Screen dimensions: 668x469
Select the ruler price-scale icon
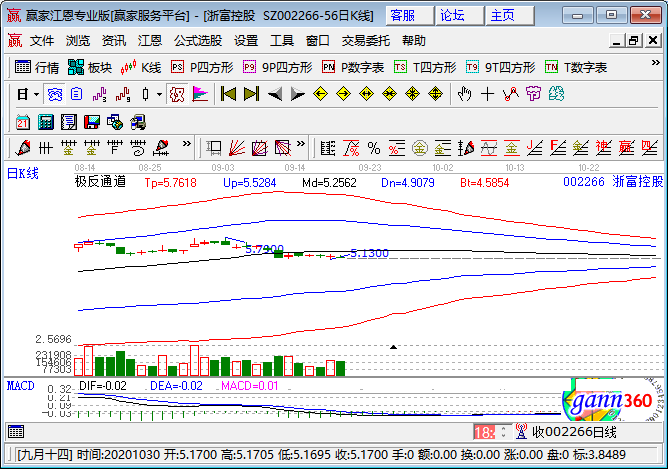click(328, 148)
